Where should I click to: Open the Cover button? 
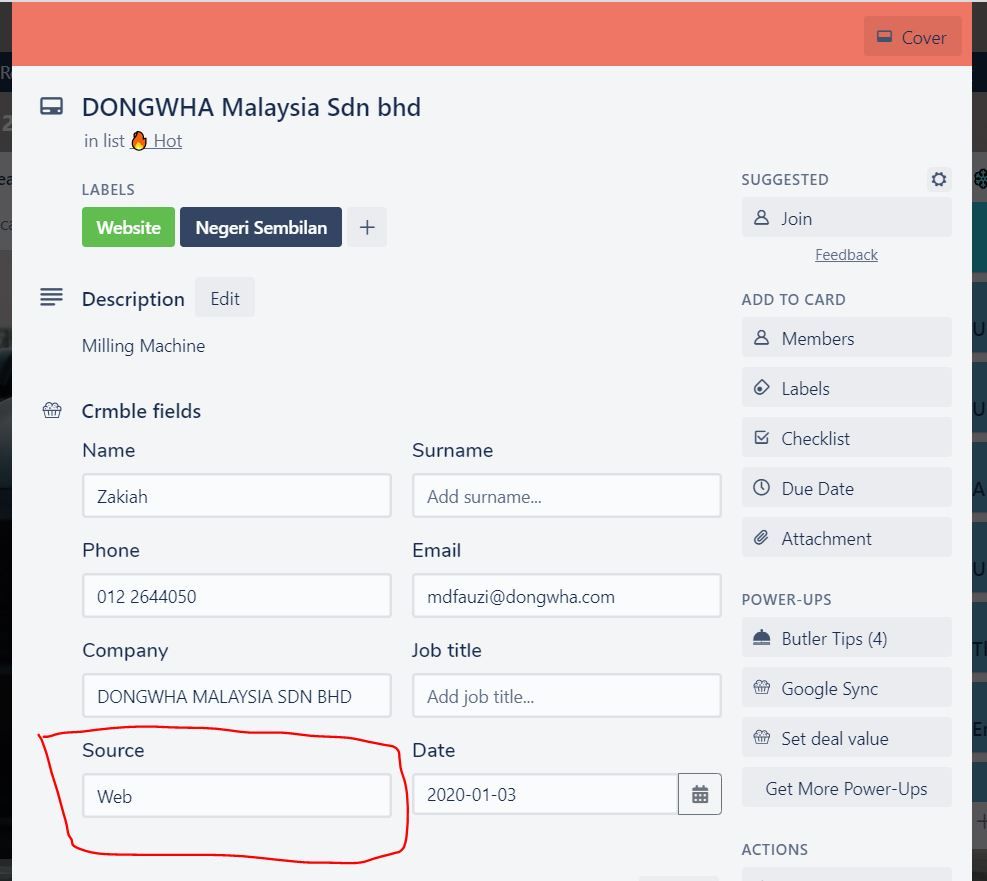(912, 37)
